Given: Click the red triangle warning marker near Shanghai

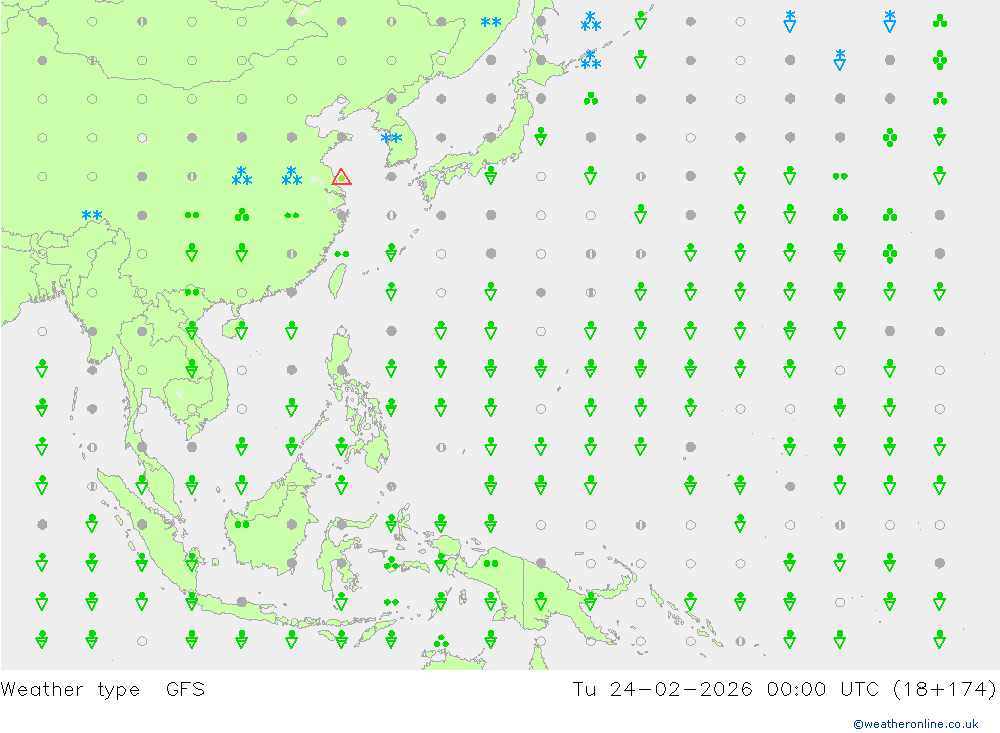Looking at the screenshot, I should click(x=341, y=177).
